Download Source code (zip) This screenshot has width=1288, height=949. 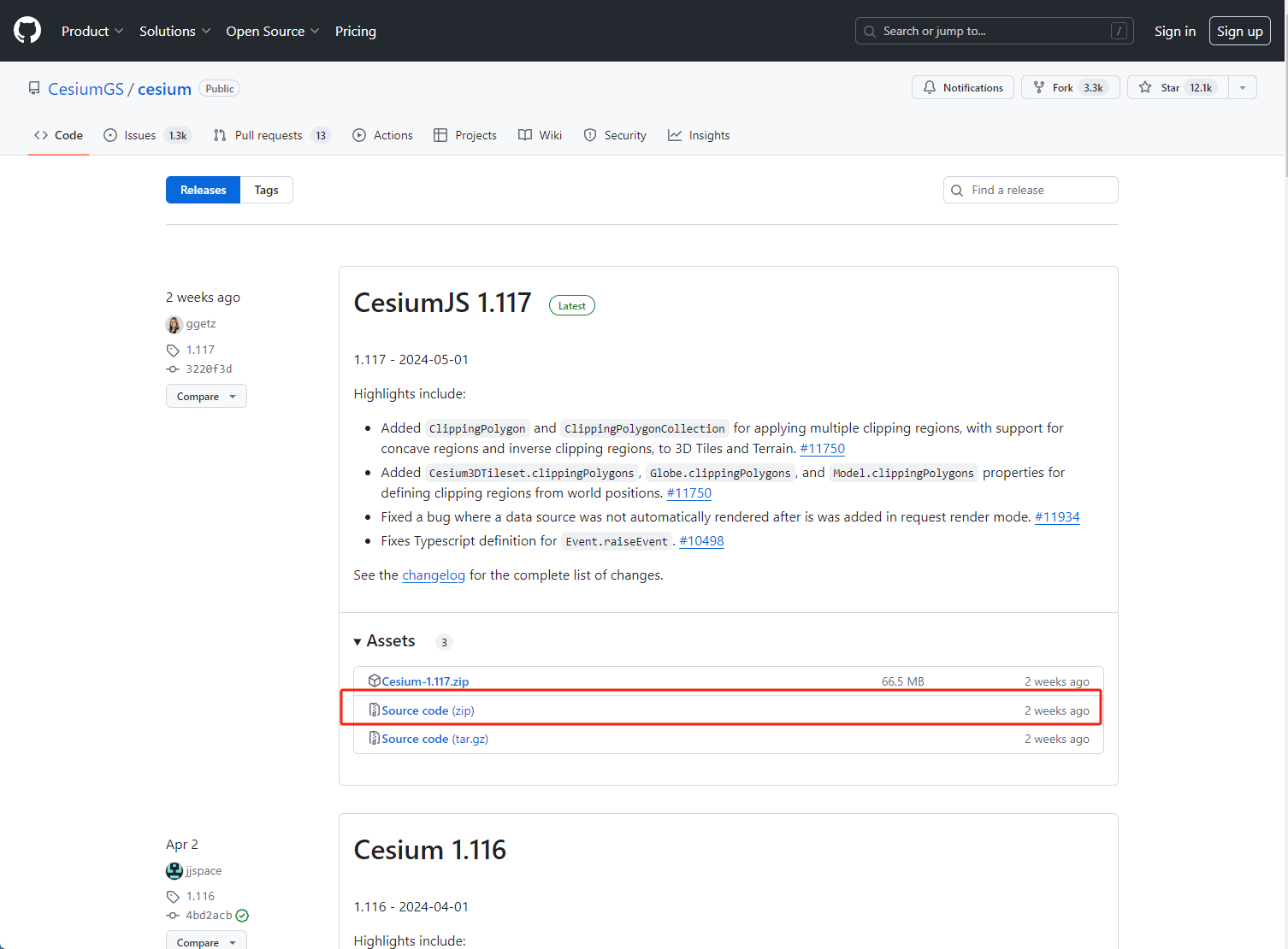coord(428,710)
